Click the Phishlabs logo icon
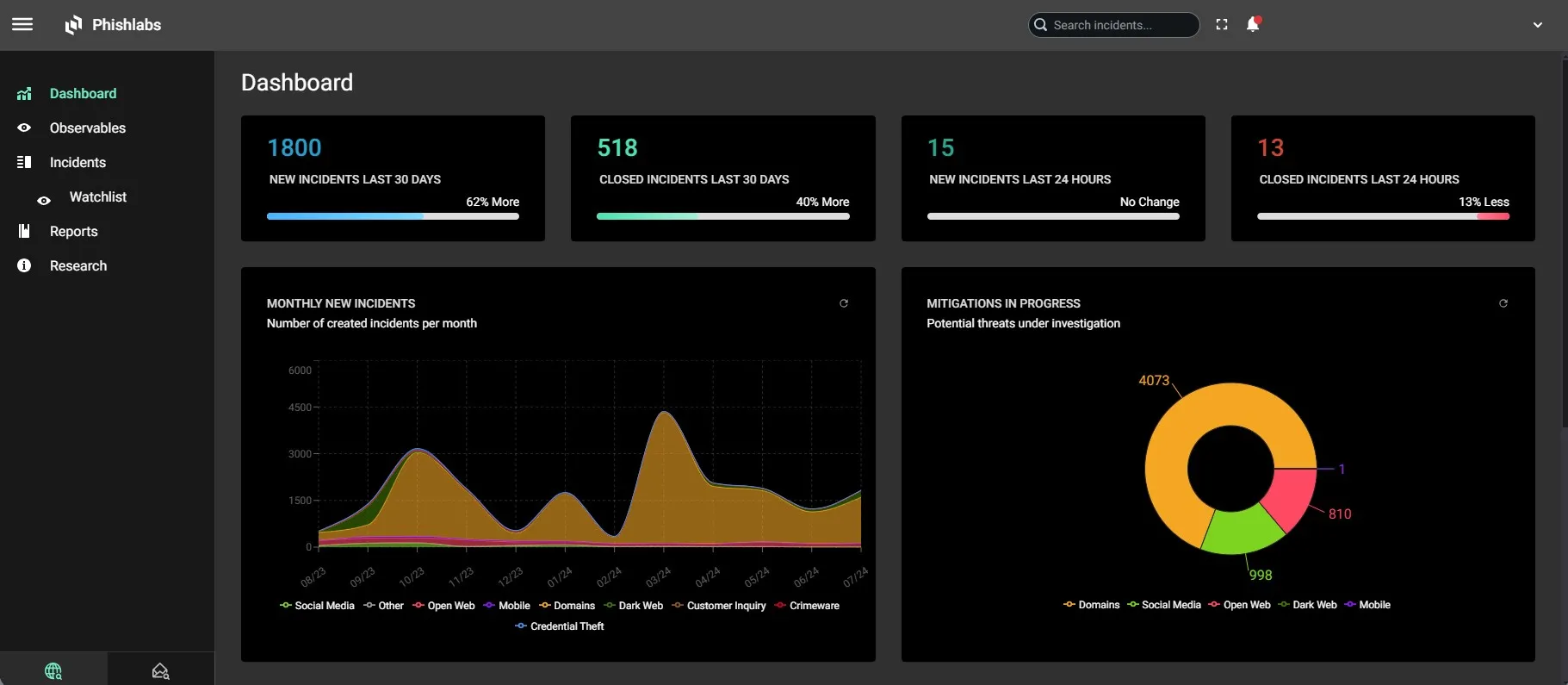The height and width of the screenshot is (685, 1568). 74,25
